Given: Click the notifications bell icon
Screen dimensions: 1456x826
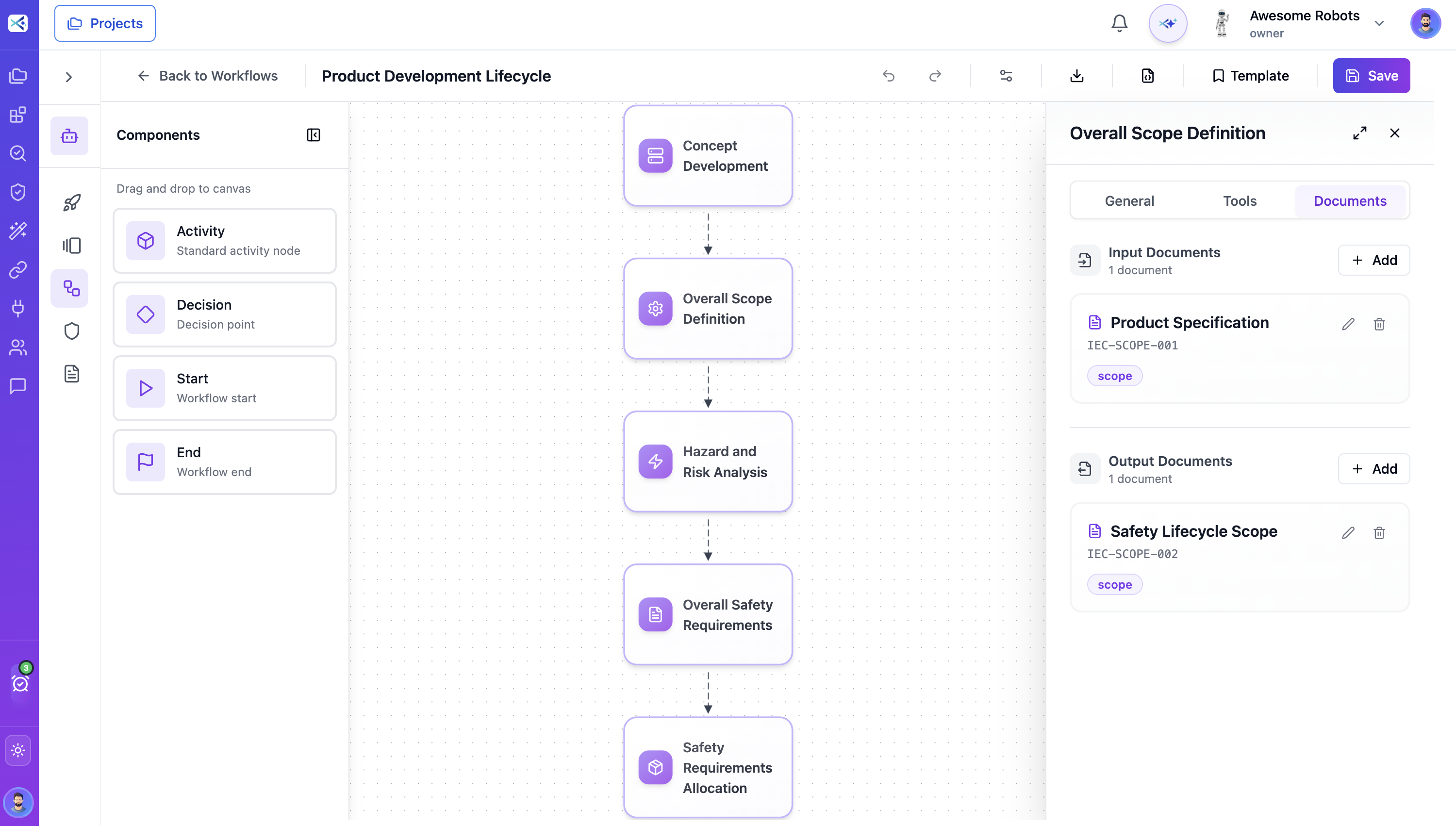Looking at the screenshot, I should pos(1119,23).
